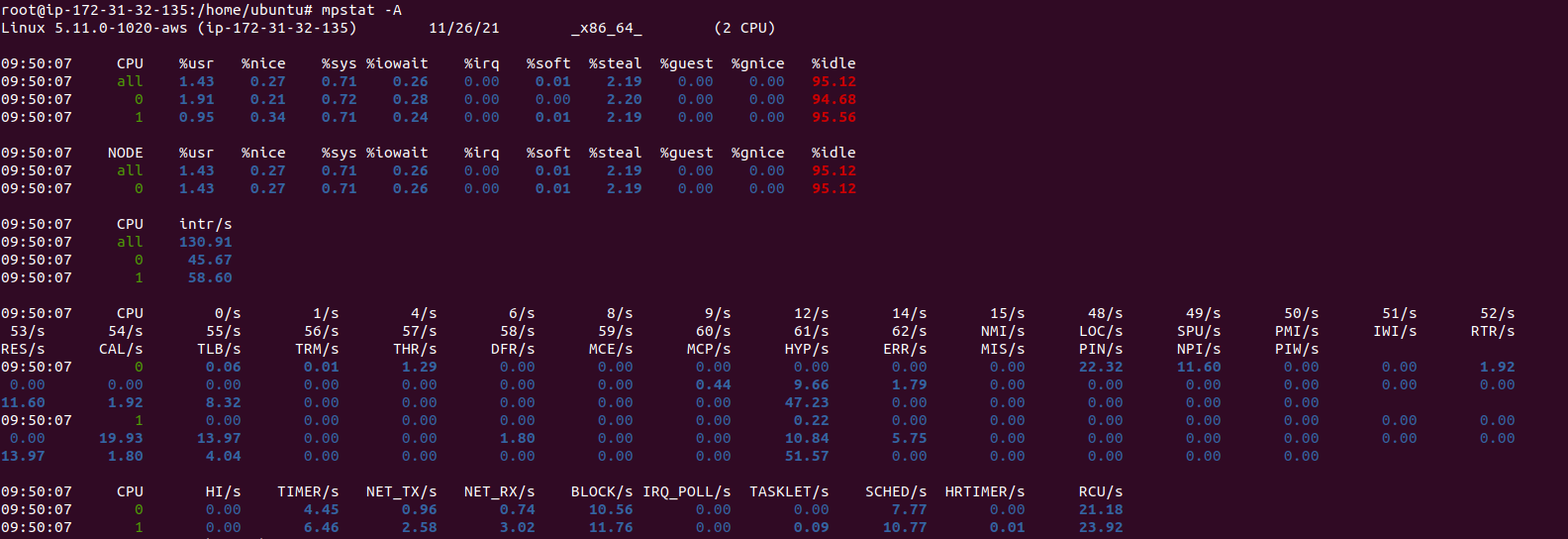Click the 'intr/s' column header
This screenshot has height=539, width=1568.
coord(206,224)
